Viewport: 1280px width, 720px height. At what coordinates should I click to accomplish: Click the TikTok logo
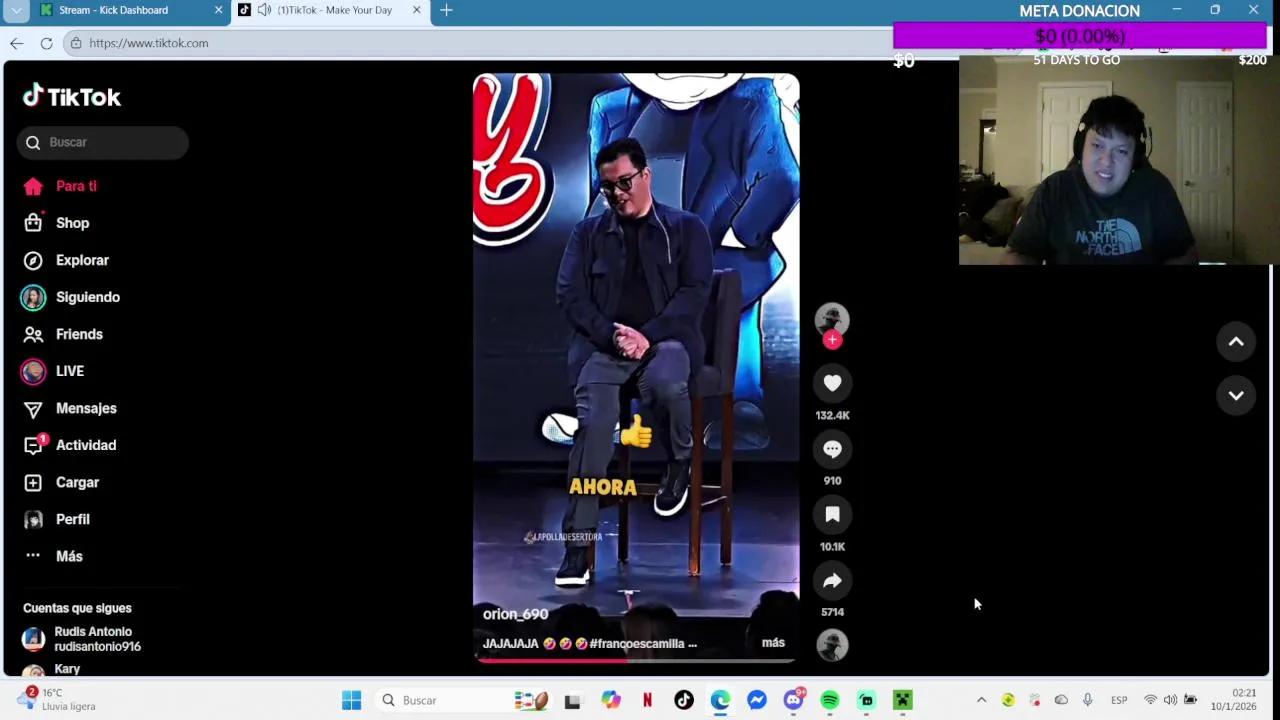tap(72, 96)
